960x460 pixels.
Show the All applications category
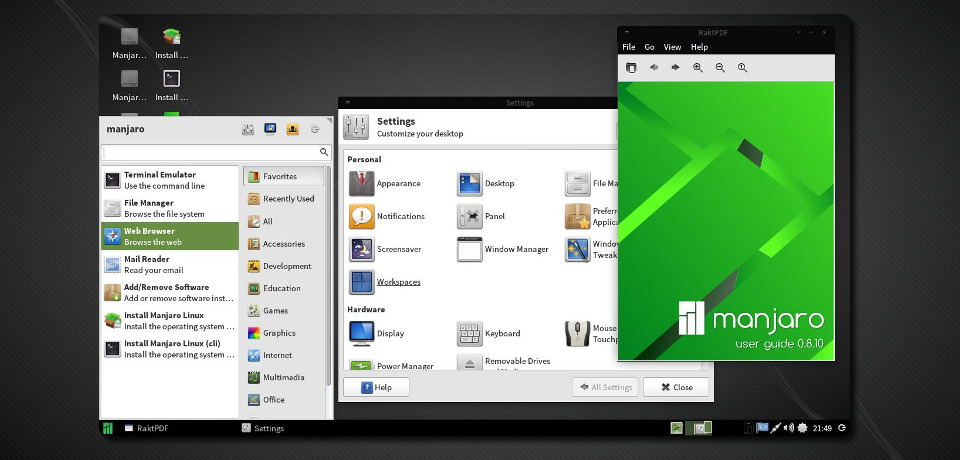[283, 221]
